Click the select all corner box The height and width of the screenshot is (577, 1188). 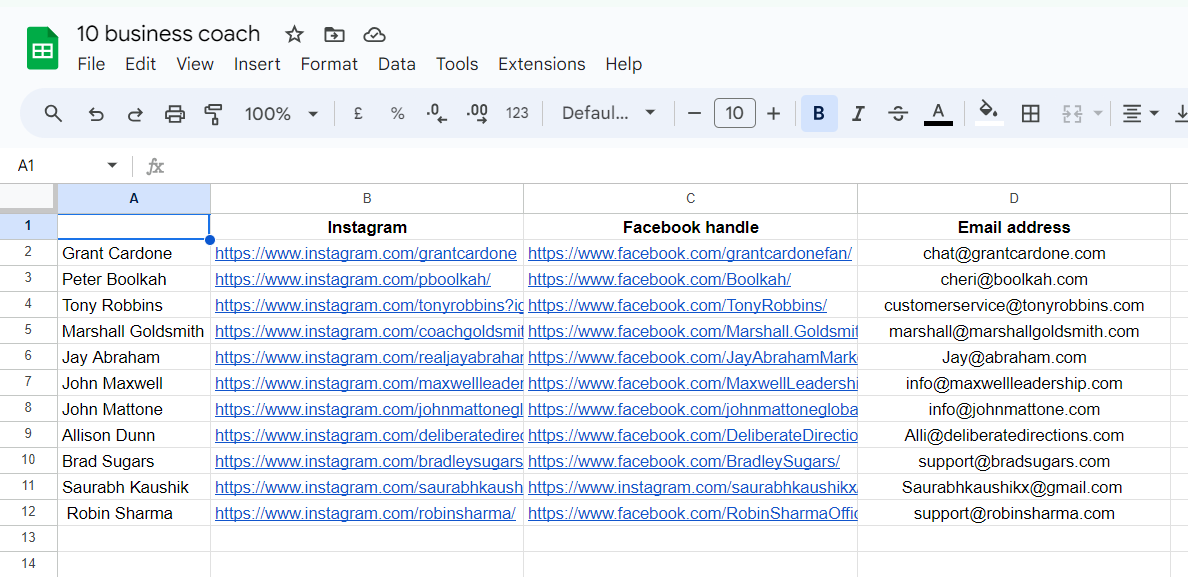[x=28, y=198]
